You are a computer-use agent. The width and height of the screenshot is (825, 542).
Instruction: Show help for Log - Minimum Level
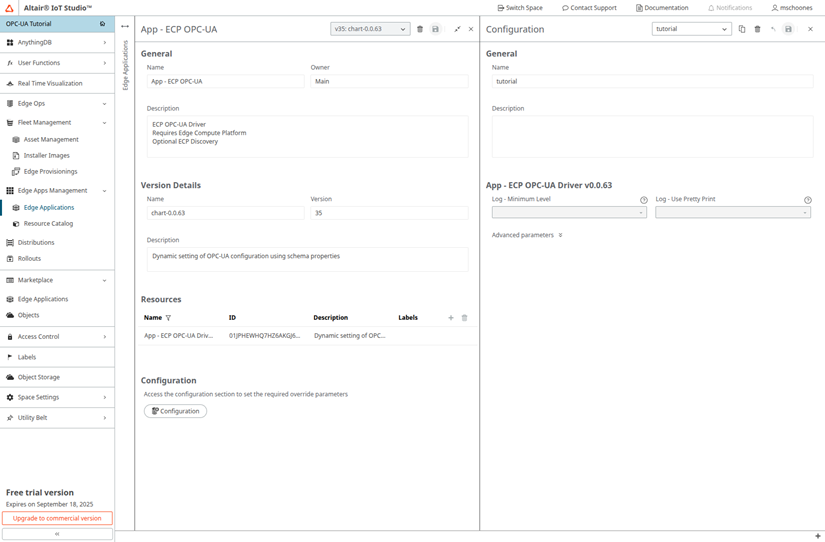click(x=643, y=200)
